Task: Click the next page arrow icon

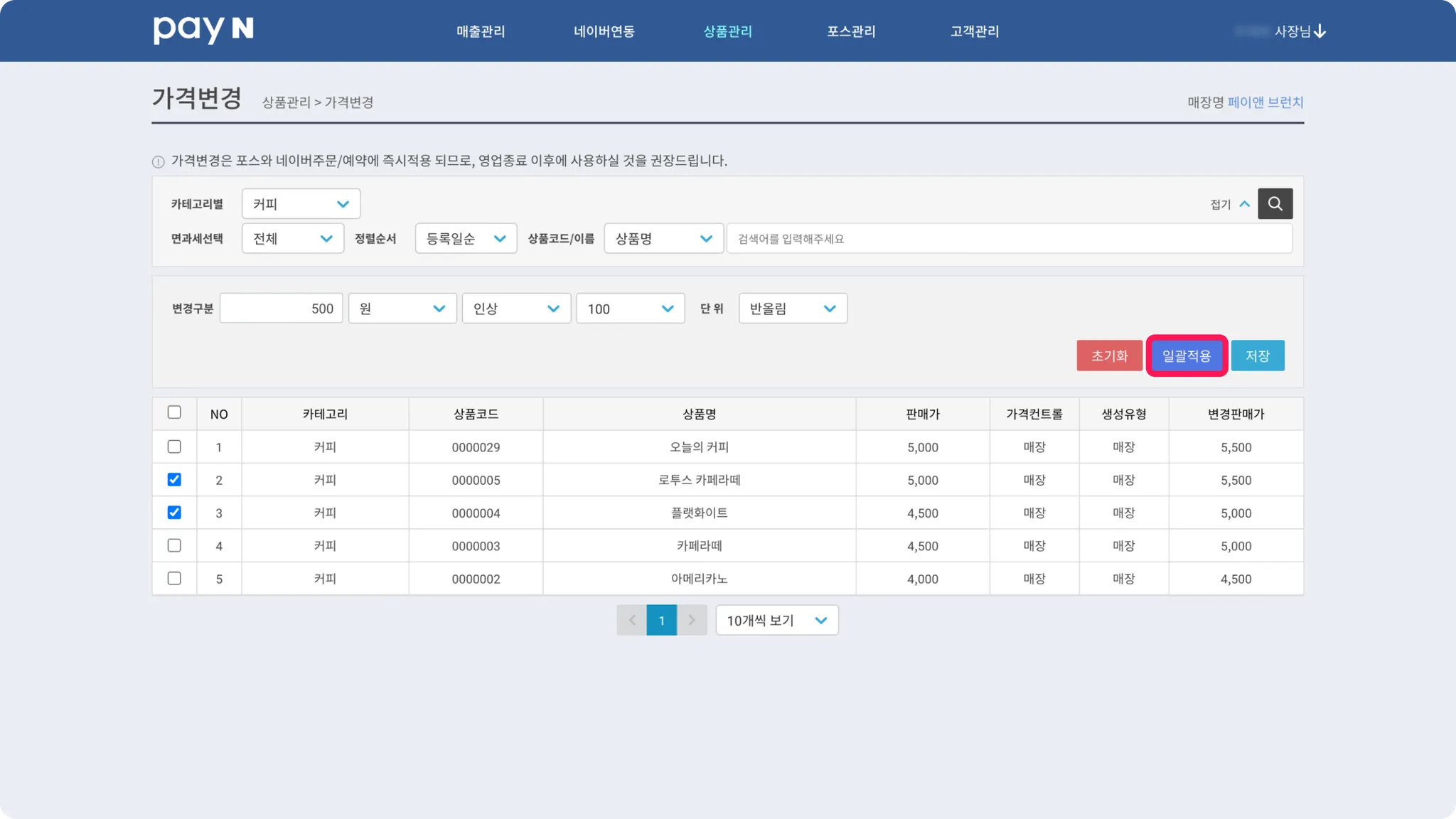Action: [x=692, y=620]
